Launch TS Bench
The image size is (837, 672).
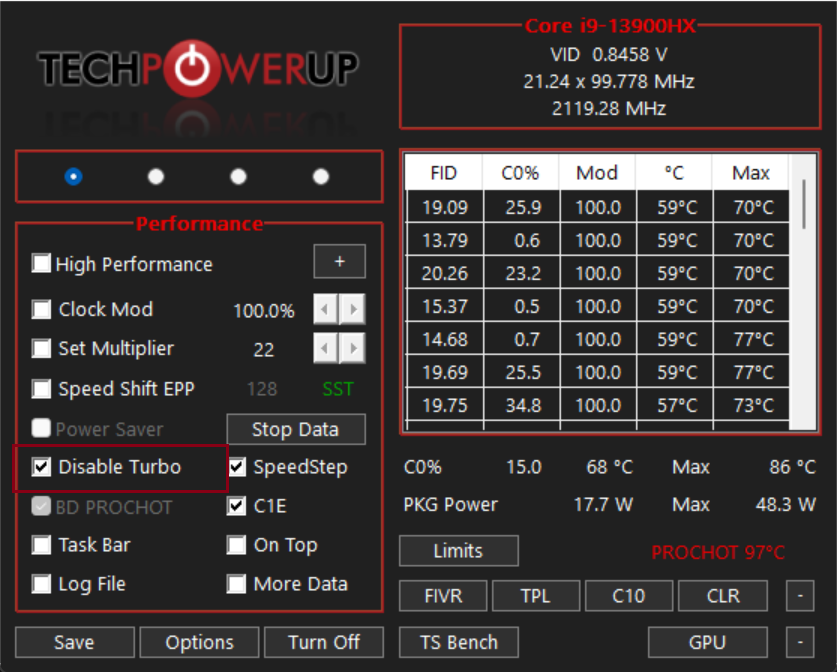point(459,642)
